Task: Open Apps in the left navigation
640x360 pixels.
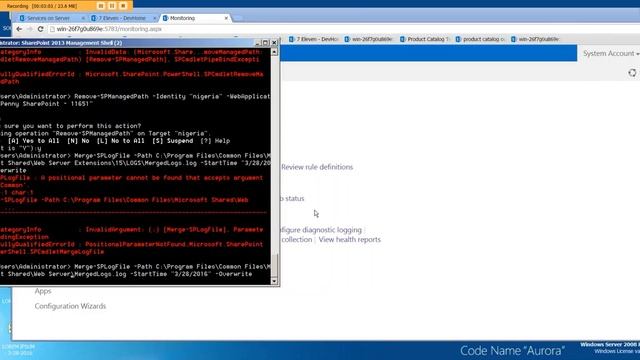Action: 43,291
